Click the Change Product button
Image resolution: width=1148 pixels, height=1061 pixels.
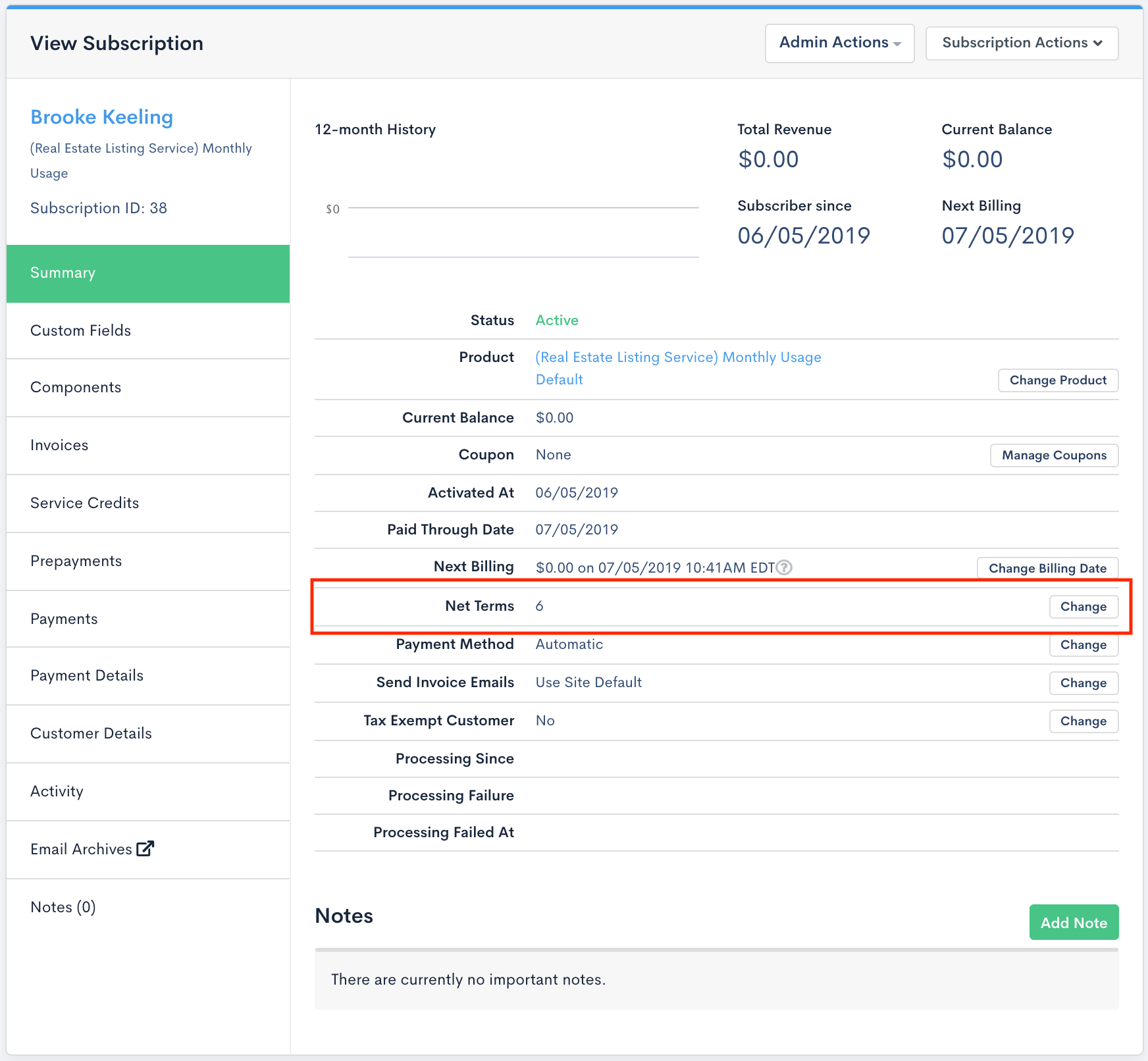click(x=1058, y=380)
